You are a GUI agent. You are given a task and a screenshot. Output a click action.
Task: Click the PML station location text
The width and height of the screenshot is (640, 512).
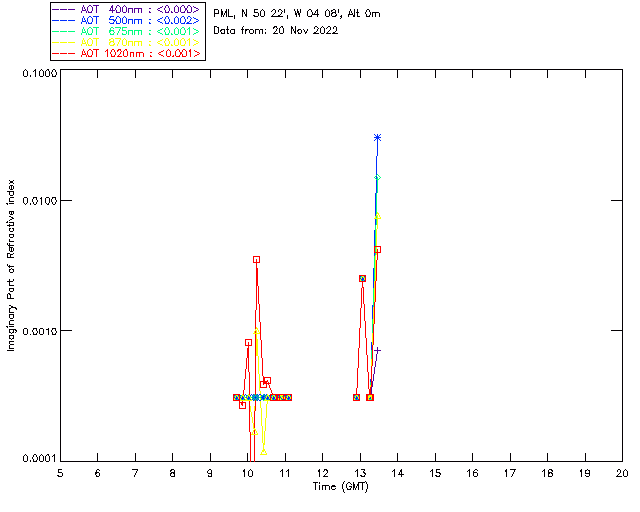297,14
